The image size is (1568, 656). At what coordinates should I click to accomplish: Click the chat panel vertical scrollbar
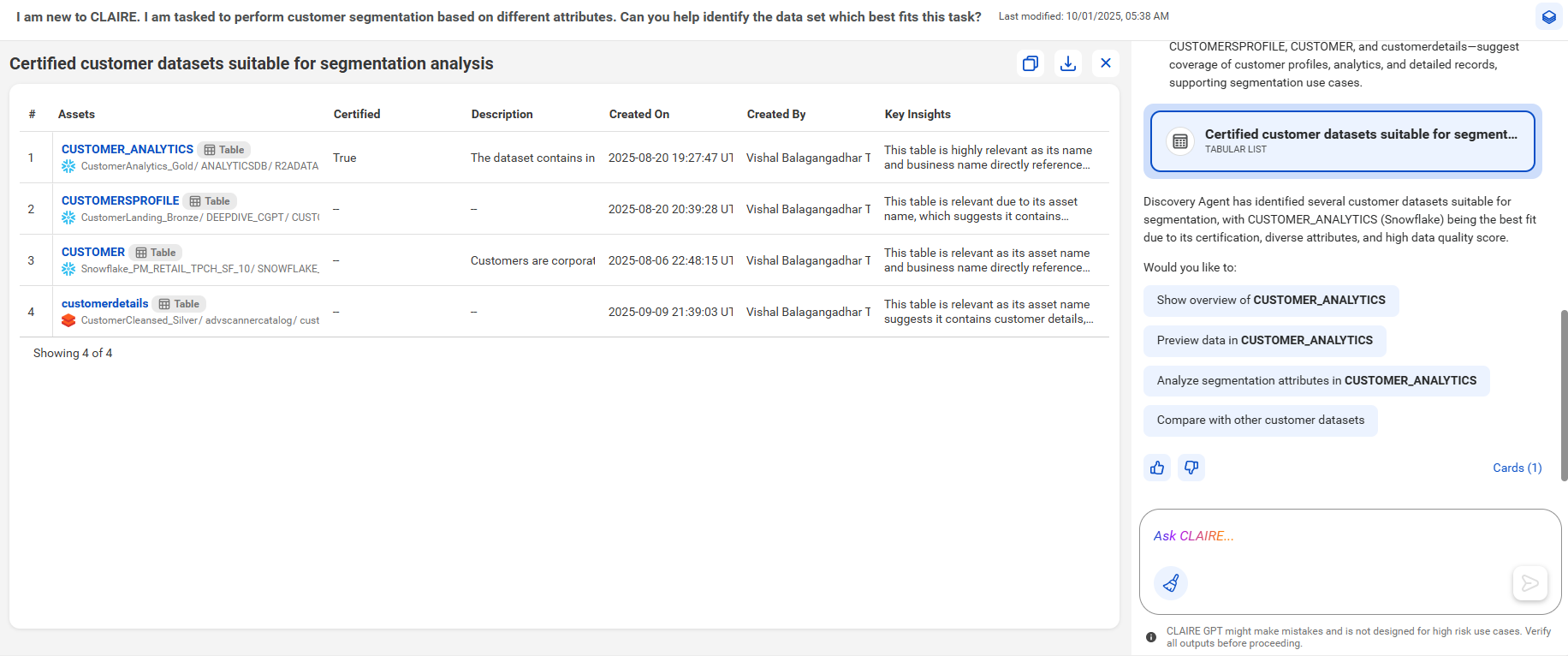pos(1564,395)
